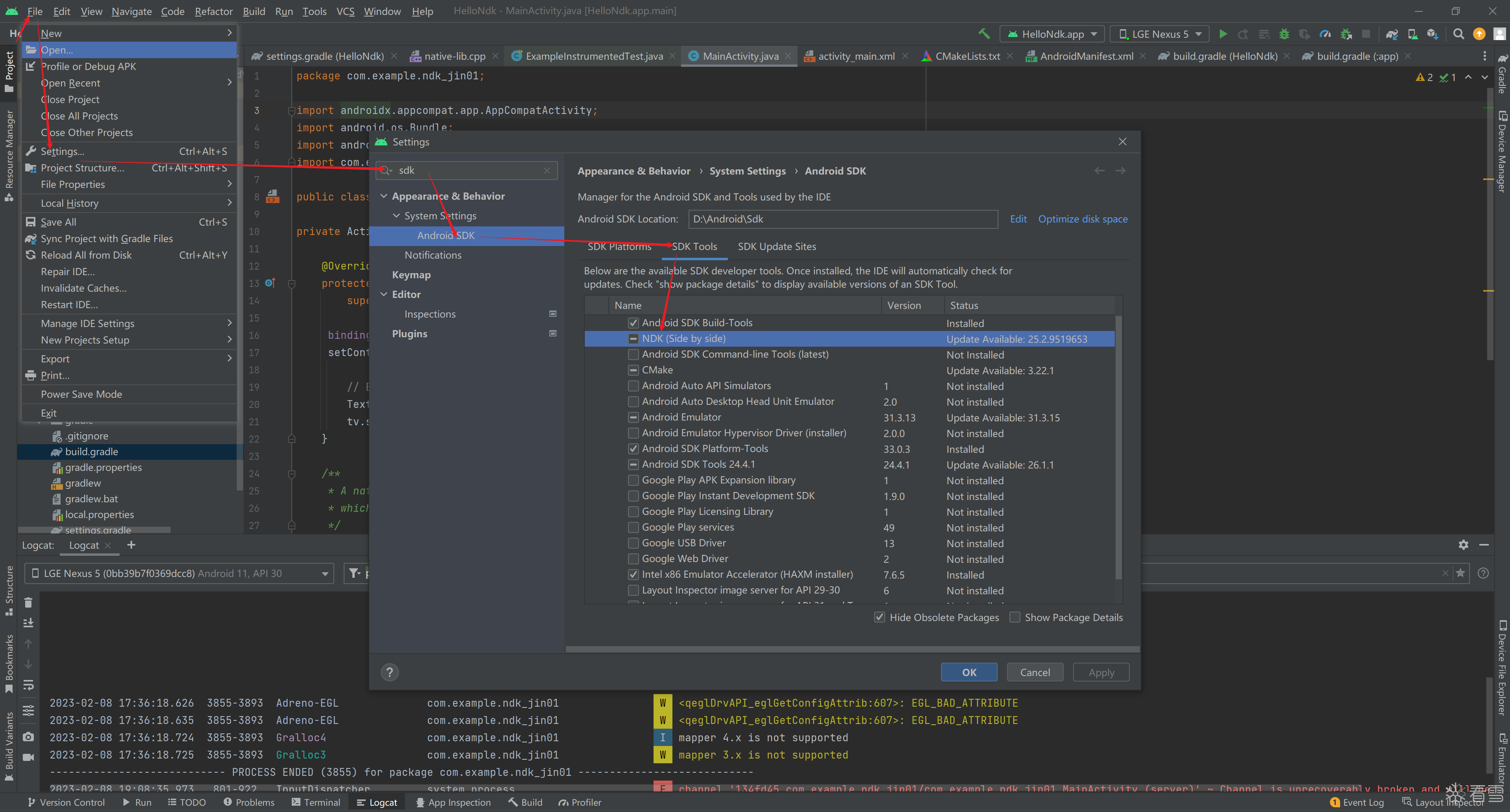This screenshot has height=812, width=1510.
Task: Click Sync Project with Gradle elephant icon
Action: (x=1392, y=34)
